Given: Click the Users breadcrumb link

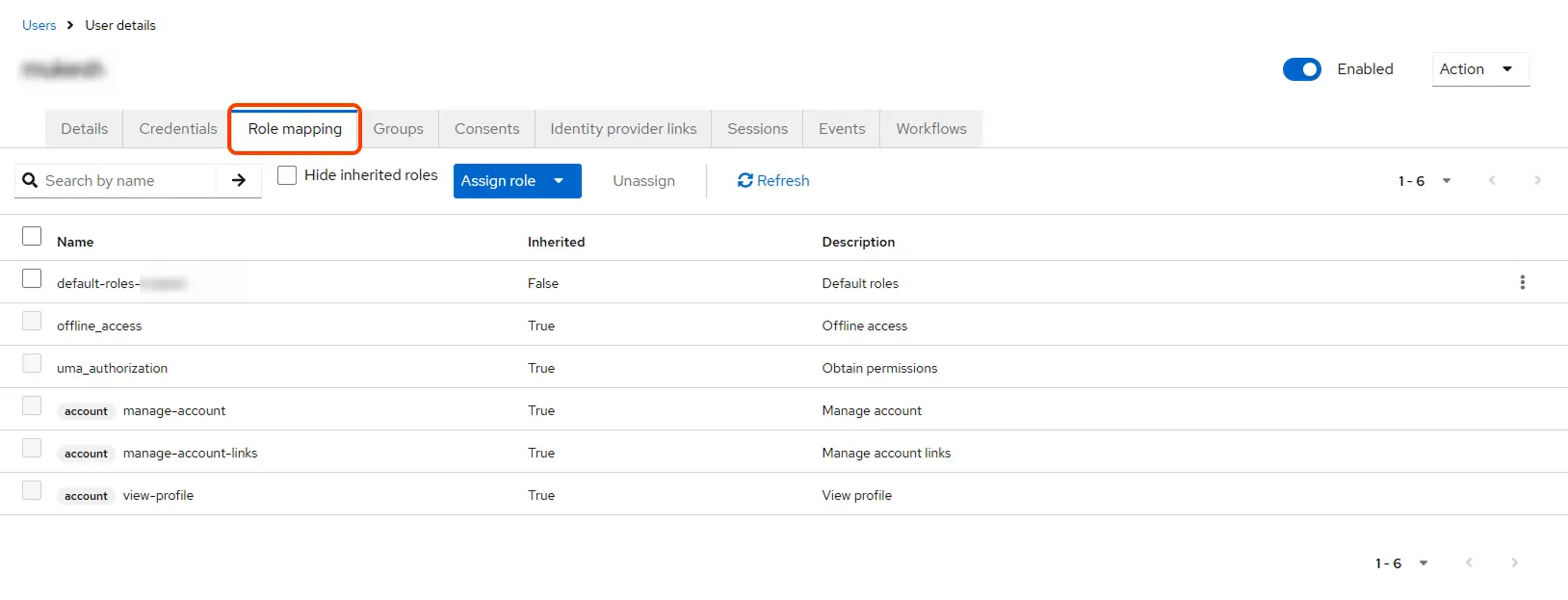Looking at the screenshot, I should 39,25.
